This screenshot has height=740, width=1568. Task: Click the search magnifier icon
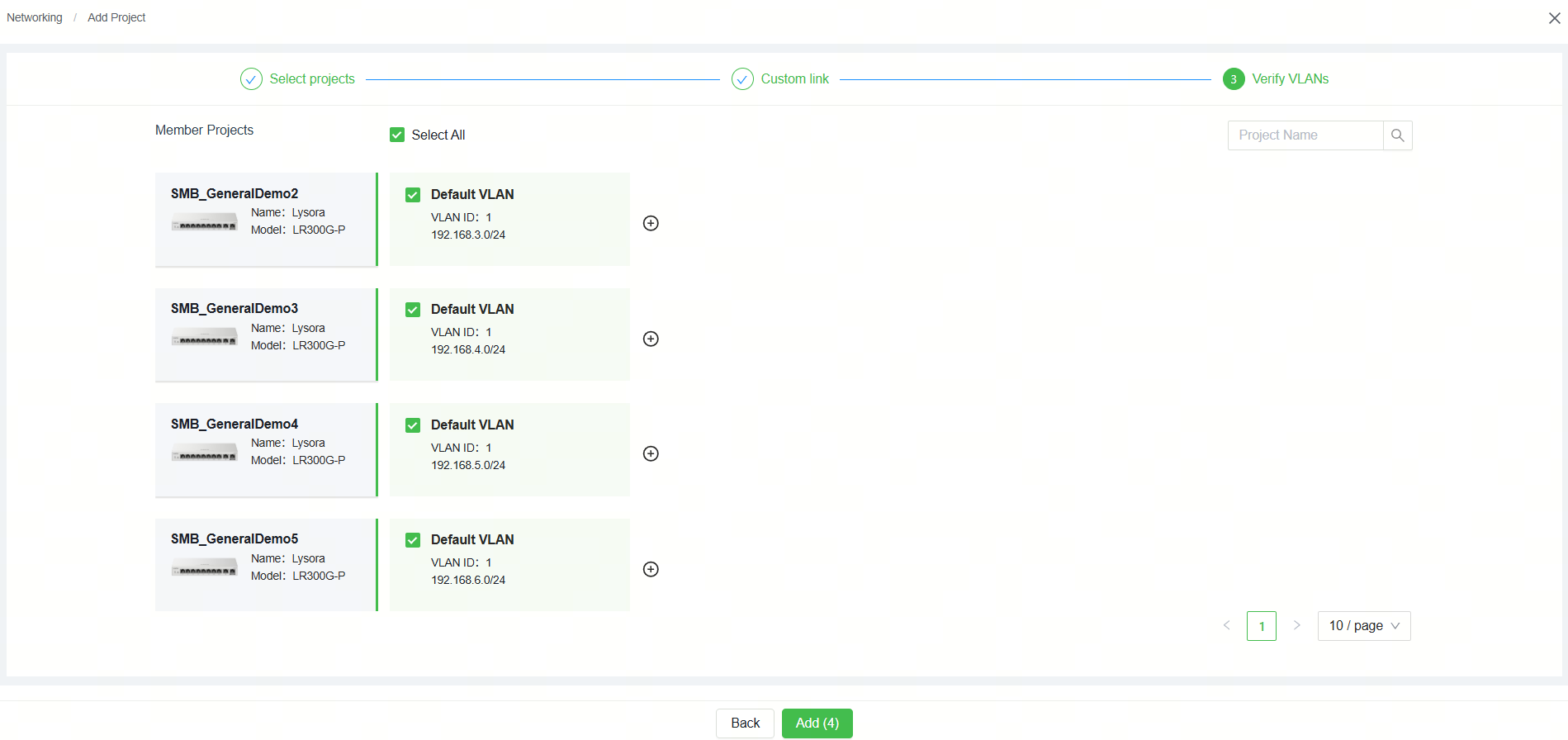[1397, 135]
